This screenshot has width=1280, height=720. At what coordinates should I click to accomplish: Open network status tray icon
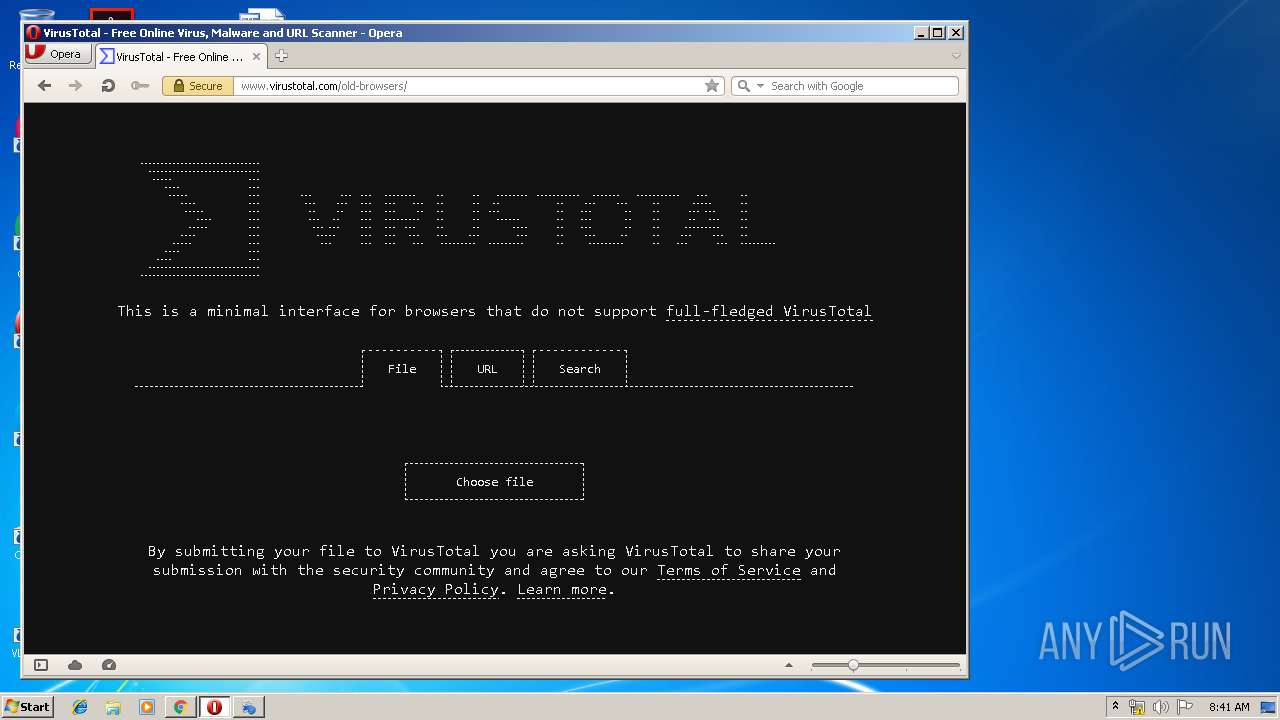pos(1137,707)
